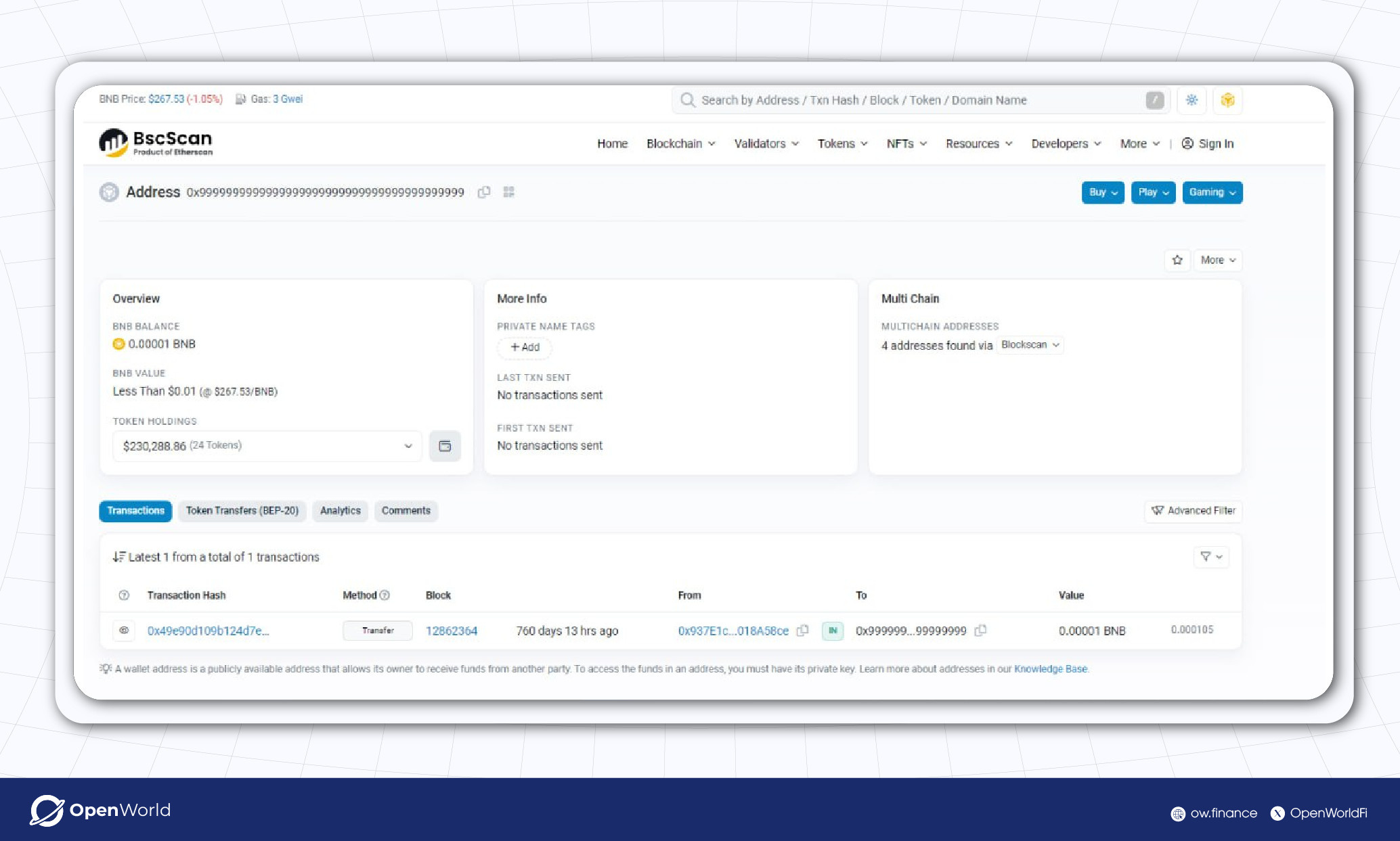
Task: Add a private name tag
Action: pyautogui.click(x=525, y=347)
